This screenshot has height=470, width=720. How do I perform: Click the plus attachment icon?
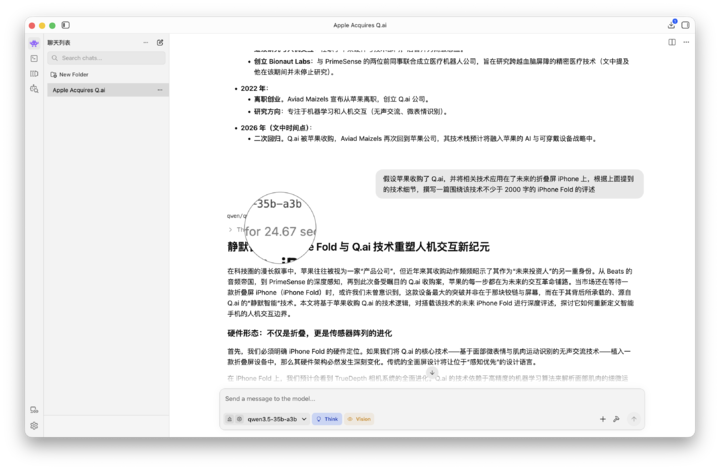pyautogui.click(x=602, y=419)
